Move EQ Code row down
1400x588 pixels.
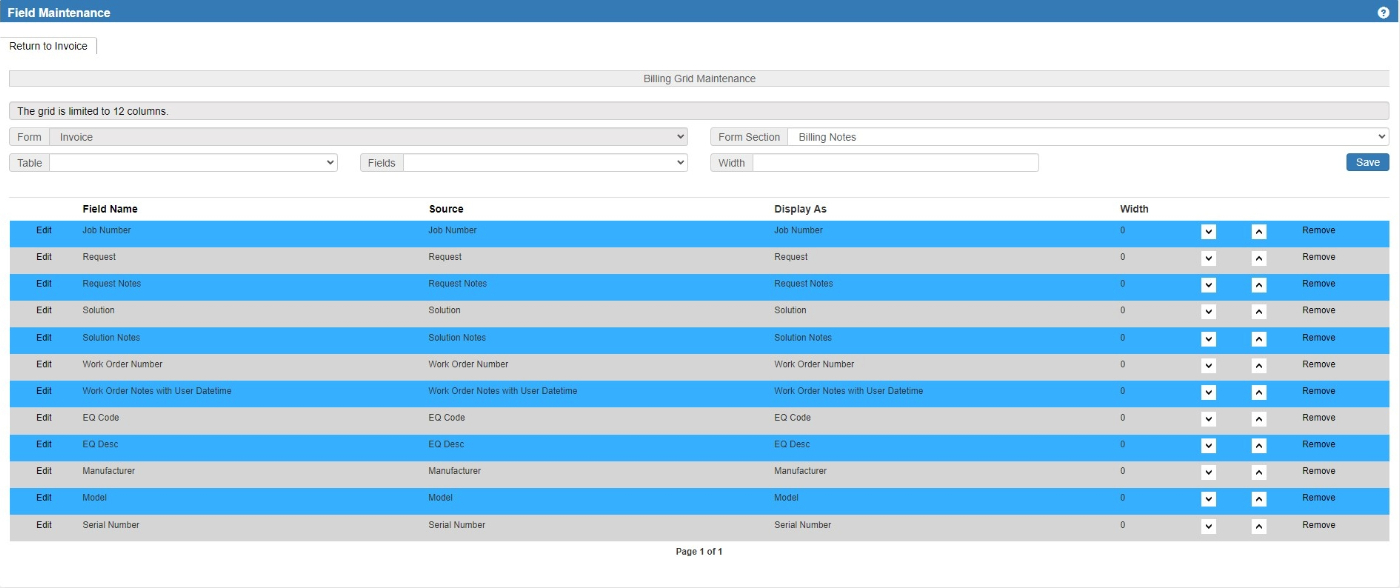(x=1208, y=418)
